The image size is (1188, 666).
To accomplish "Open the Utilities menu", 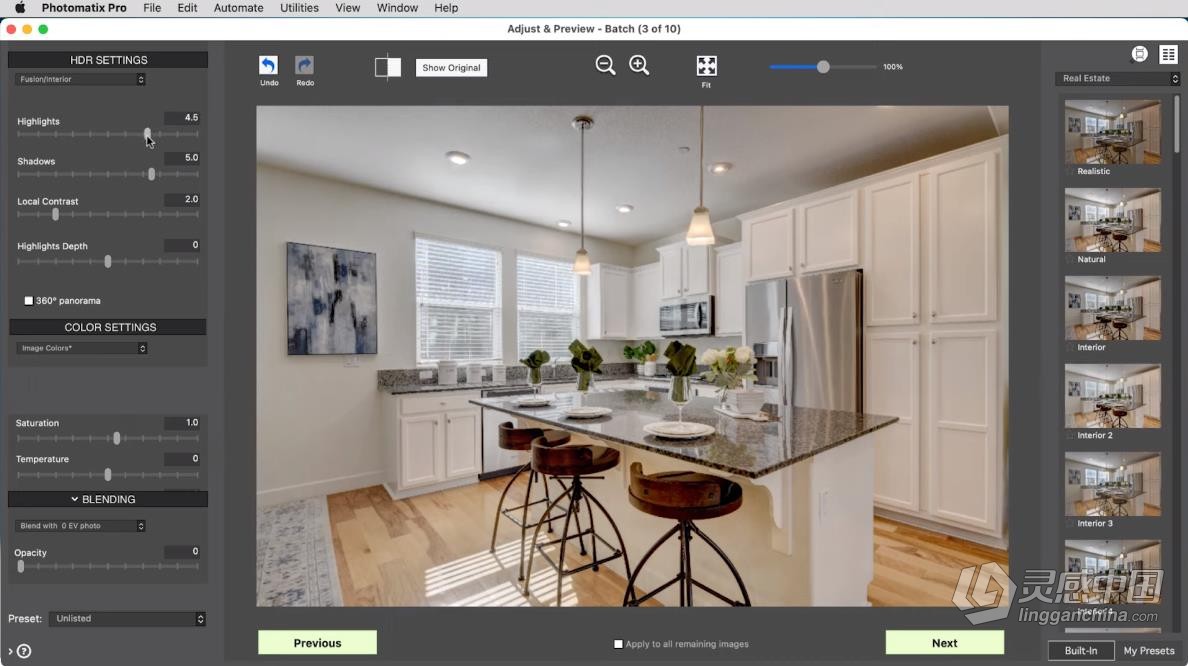I will coord(299,8).
